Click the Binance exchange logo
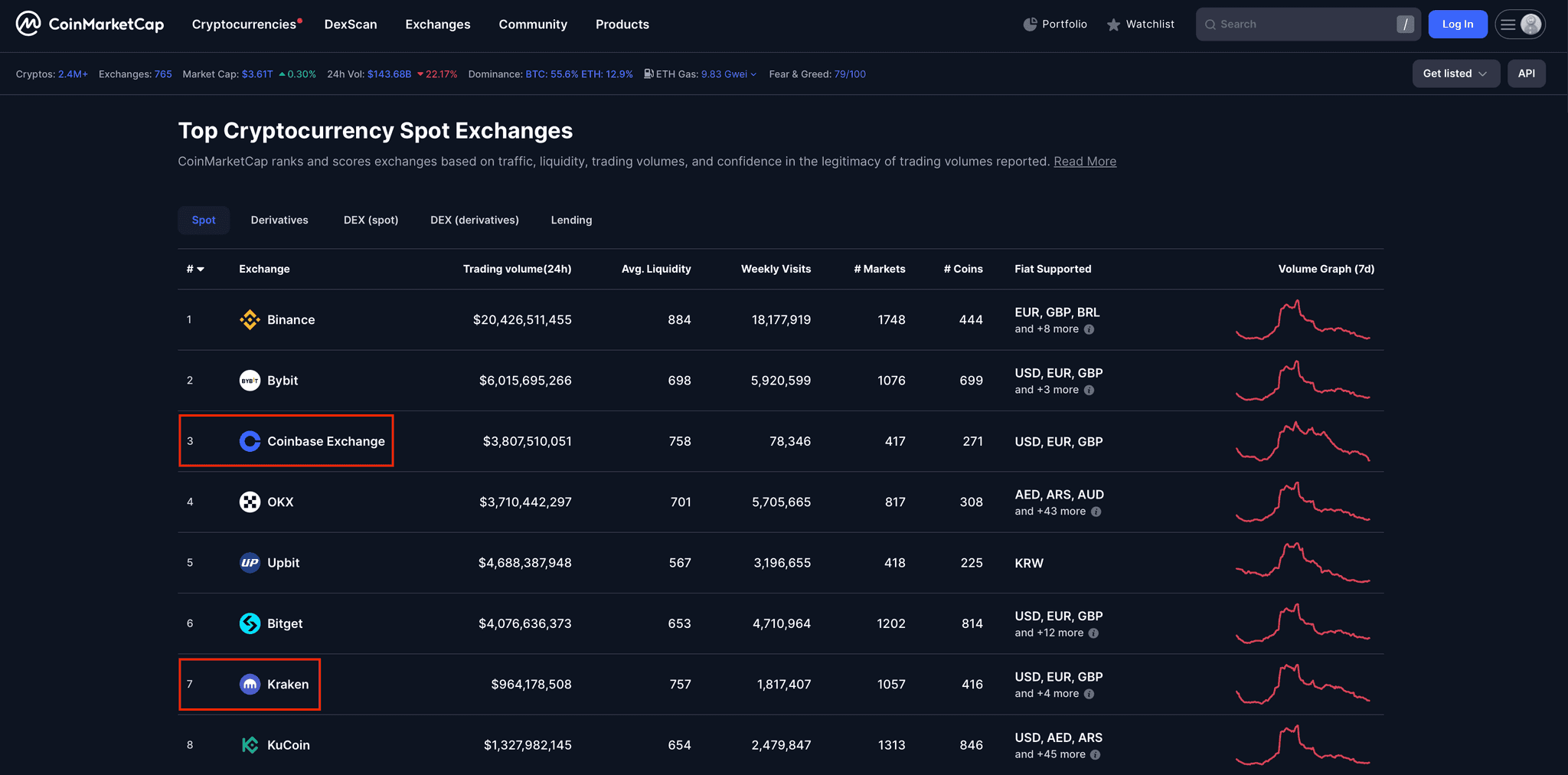 pyautogui.click(x=250, y=319)
